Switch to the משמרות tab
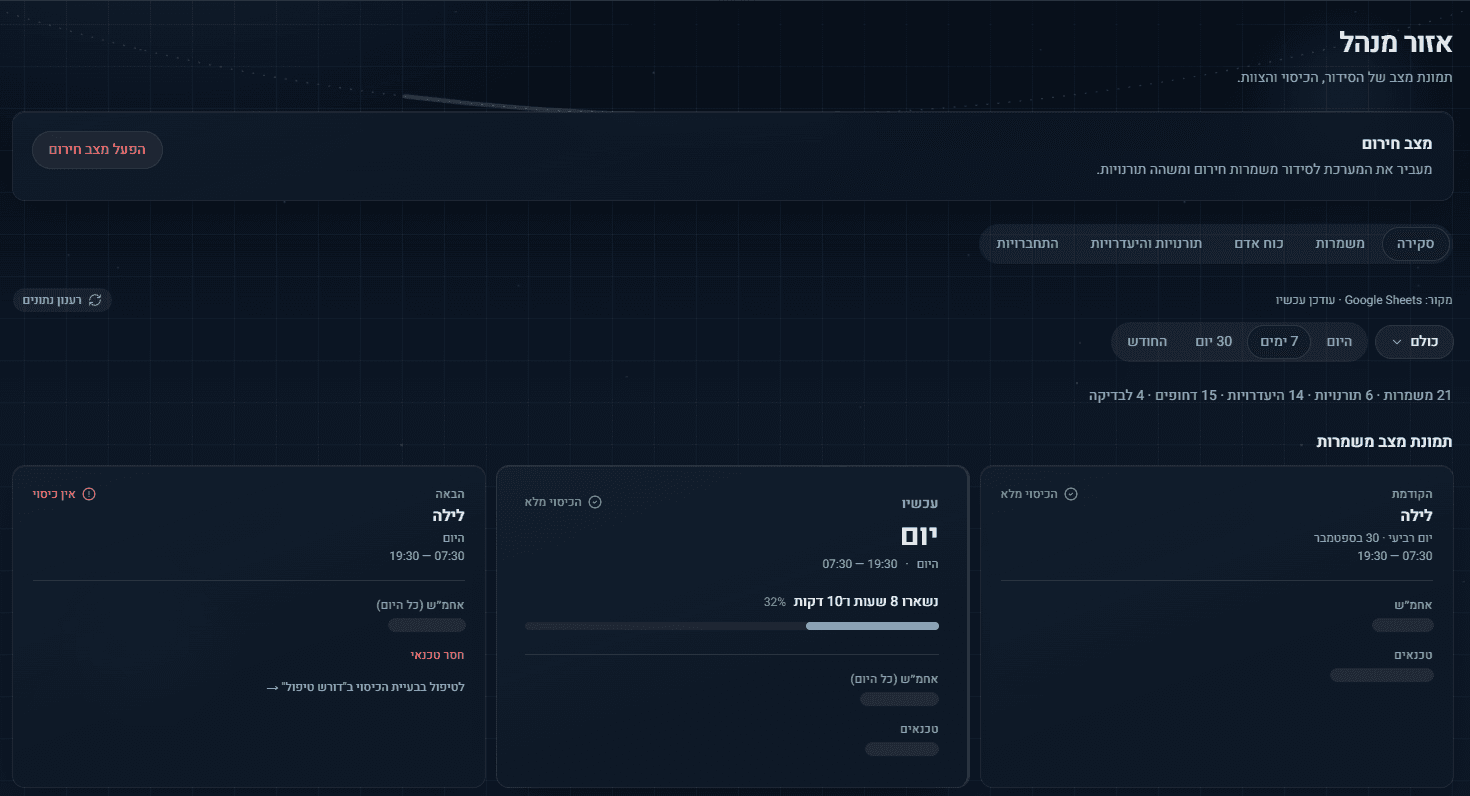Screen dimensions: 1470x796 pos(1339,244)
